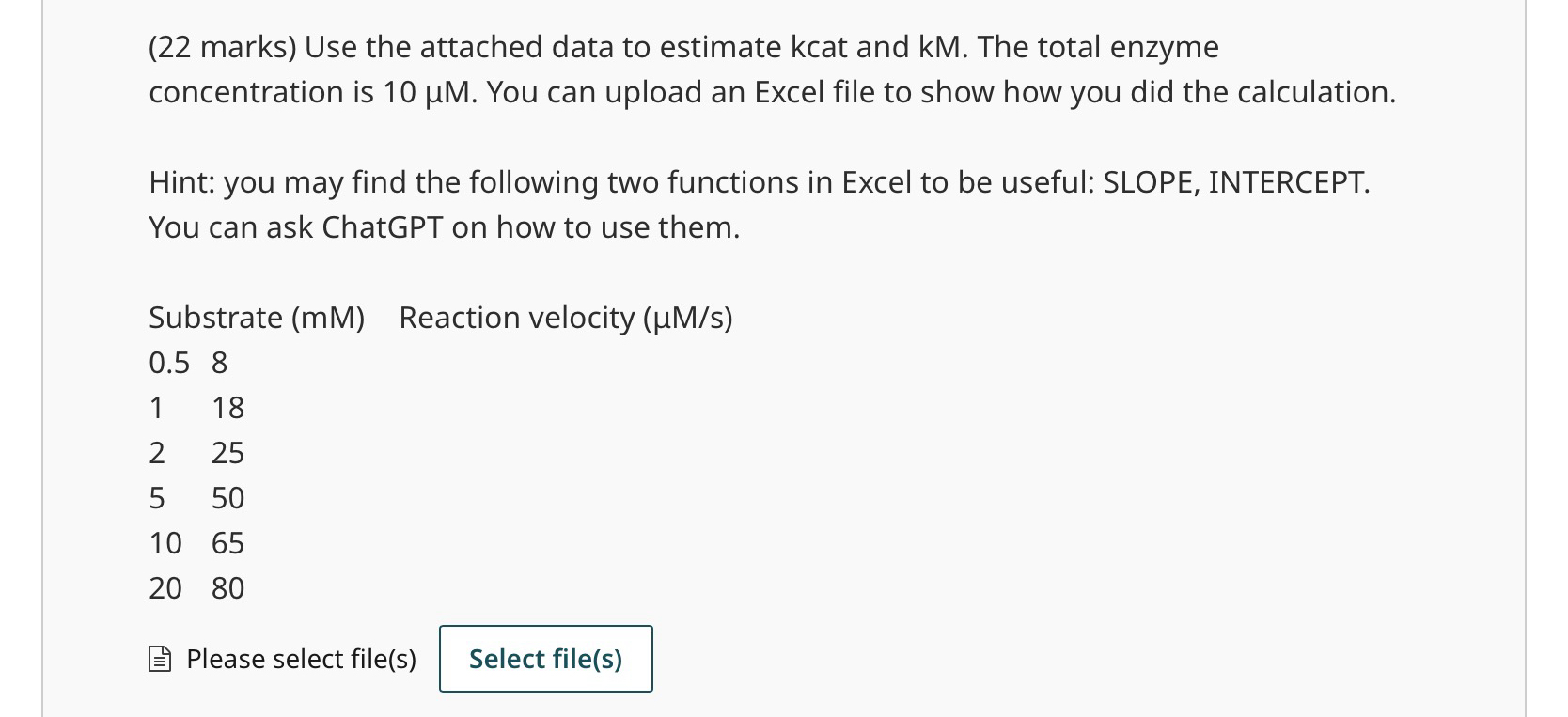Image resolution: width=1568 pixels, height=717 pixels.
Task: Click the velocity value 65
Action: pos(227,543)
